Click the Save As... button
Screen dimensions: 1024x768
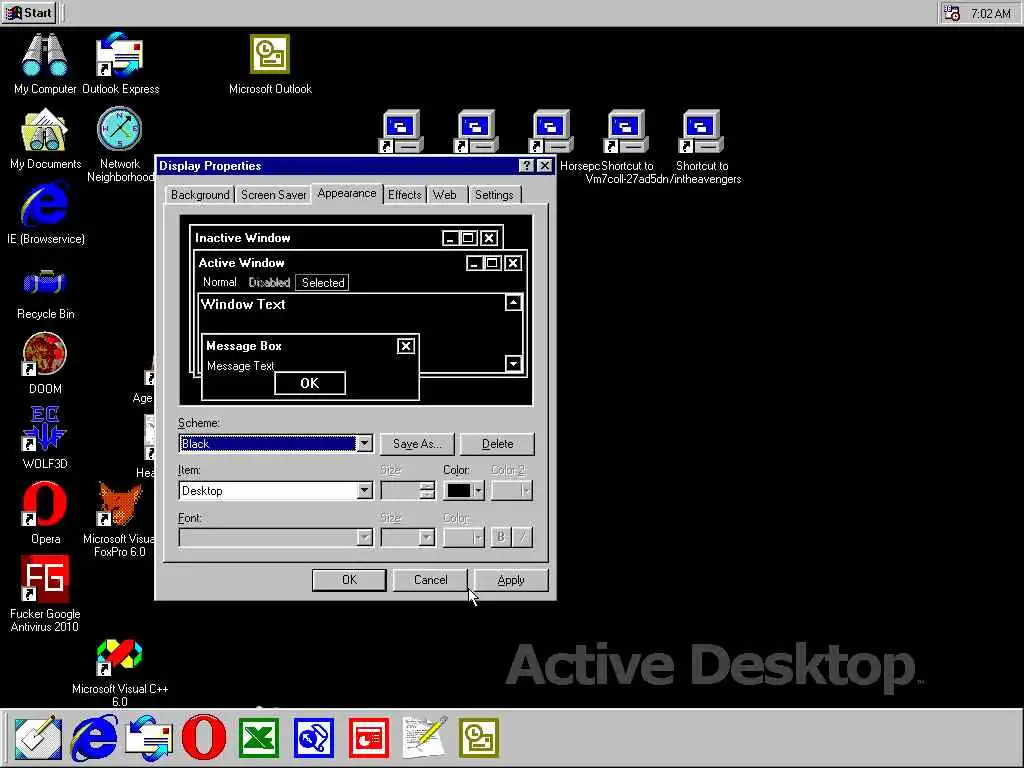417,444
